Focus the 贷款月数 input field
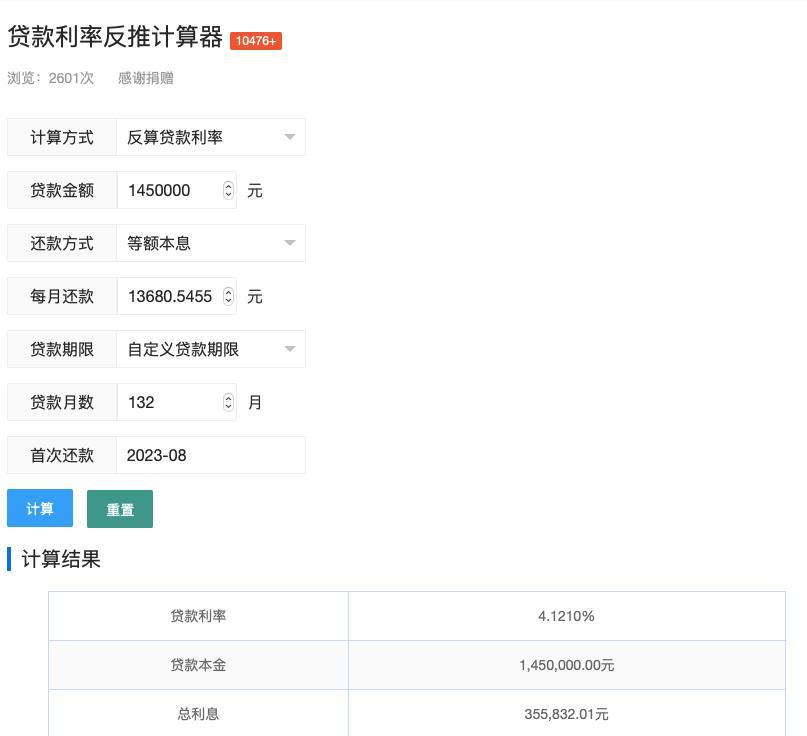Screen dimensions: 807x736 170,402
